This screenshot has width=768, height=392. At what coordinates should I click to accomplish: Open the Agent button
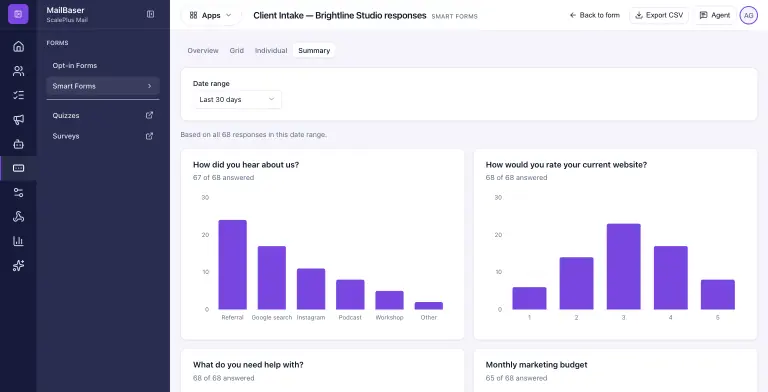[x=715, y=15]
